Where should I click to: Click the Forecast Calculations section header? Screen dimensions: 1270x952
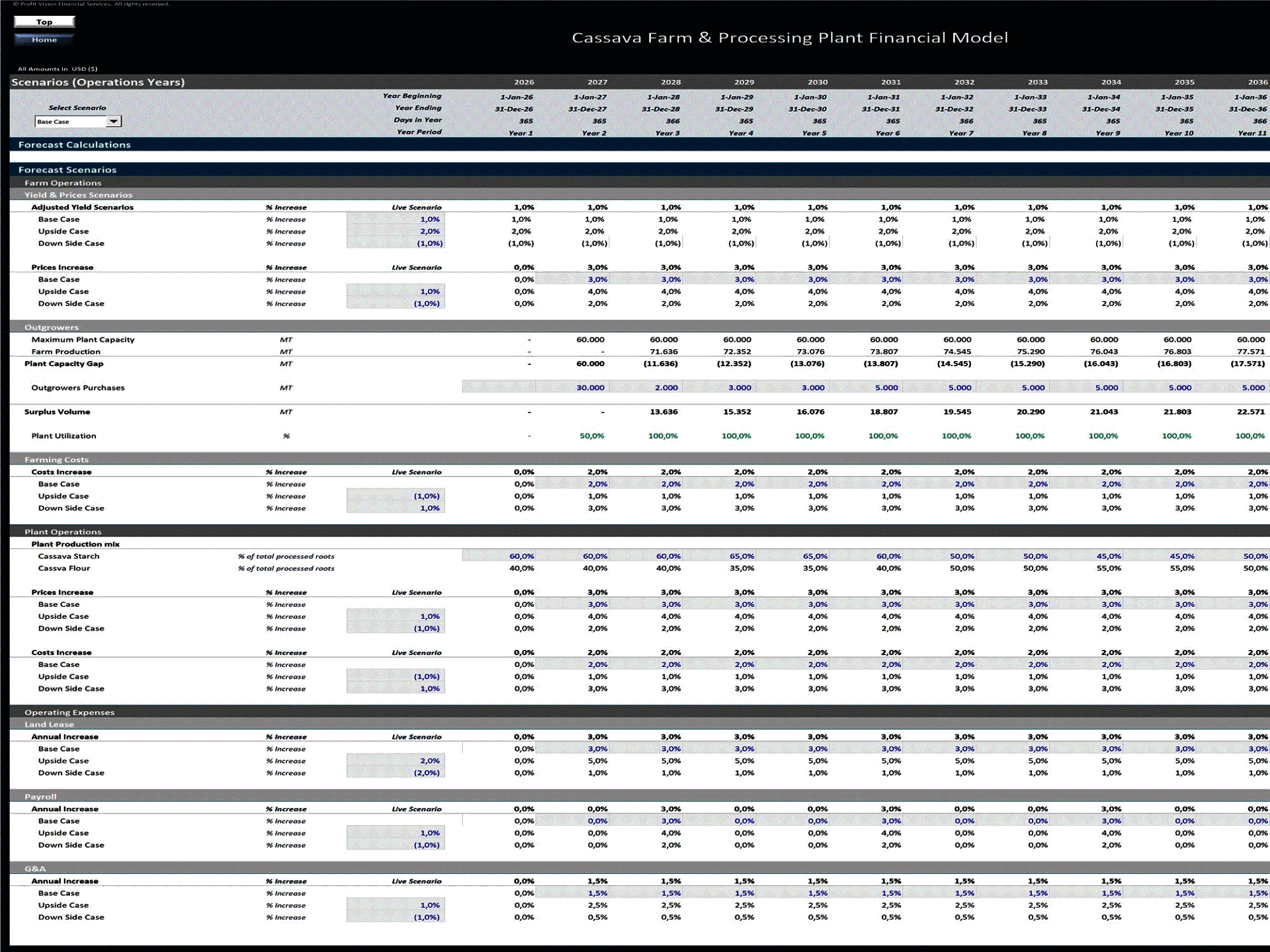pyautogui.click(x=74, y=145)
